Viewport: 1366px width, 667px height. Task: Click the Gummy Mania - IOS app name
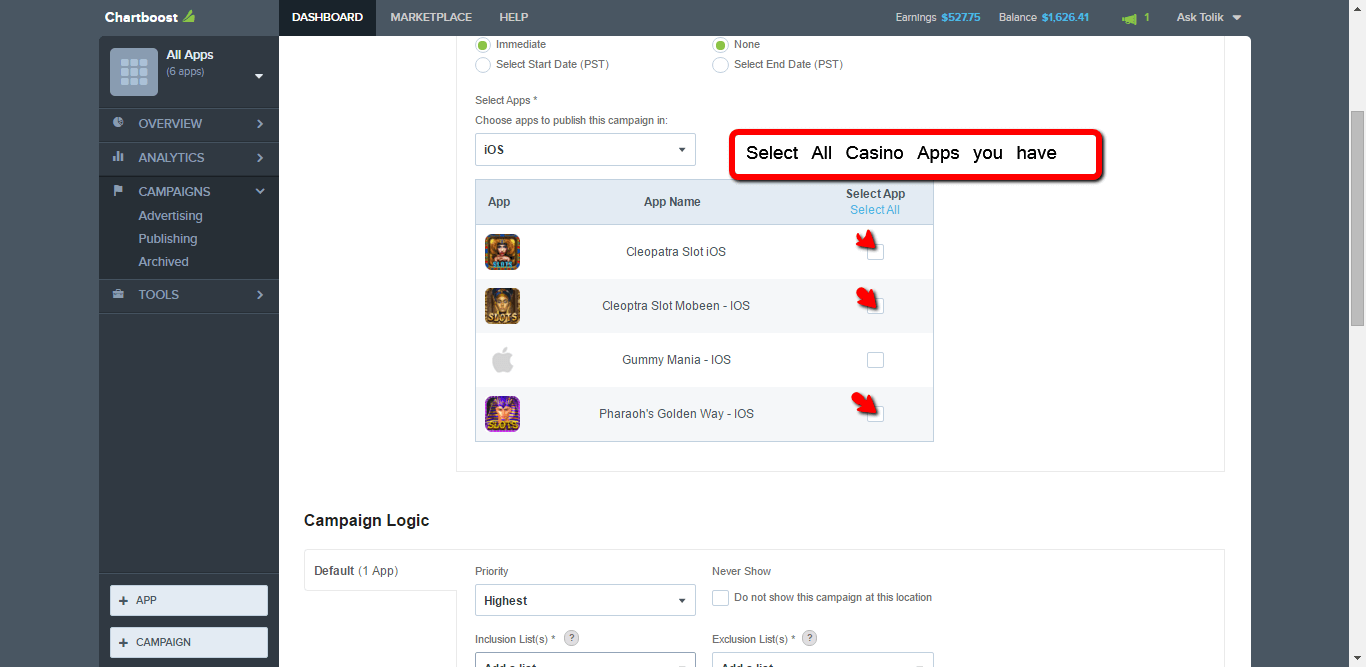[x=676, y=360]
